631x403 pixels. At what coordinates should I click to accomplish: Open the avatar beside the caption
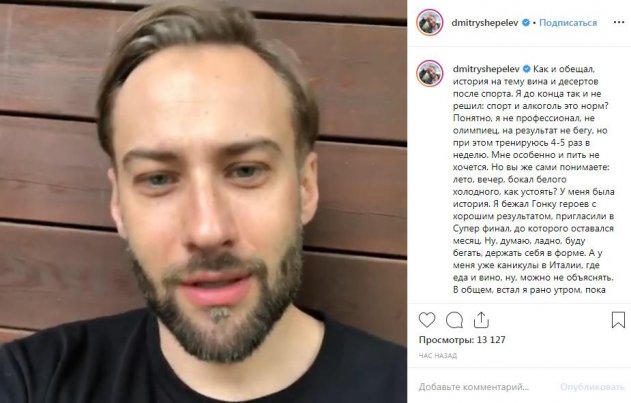point(430,73)
